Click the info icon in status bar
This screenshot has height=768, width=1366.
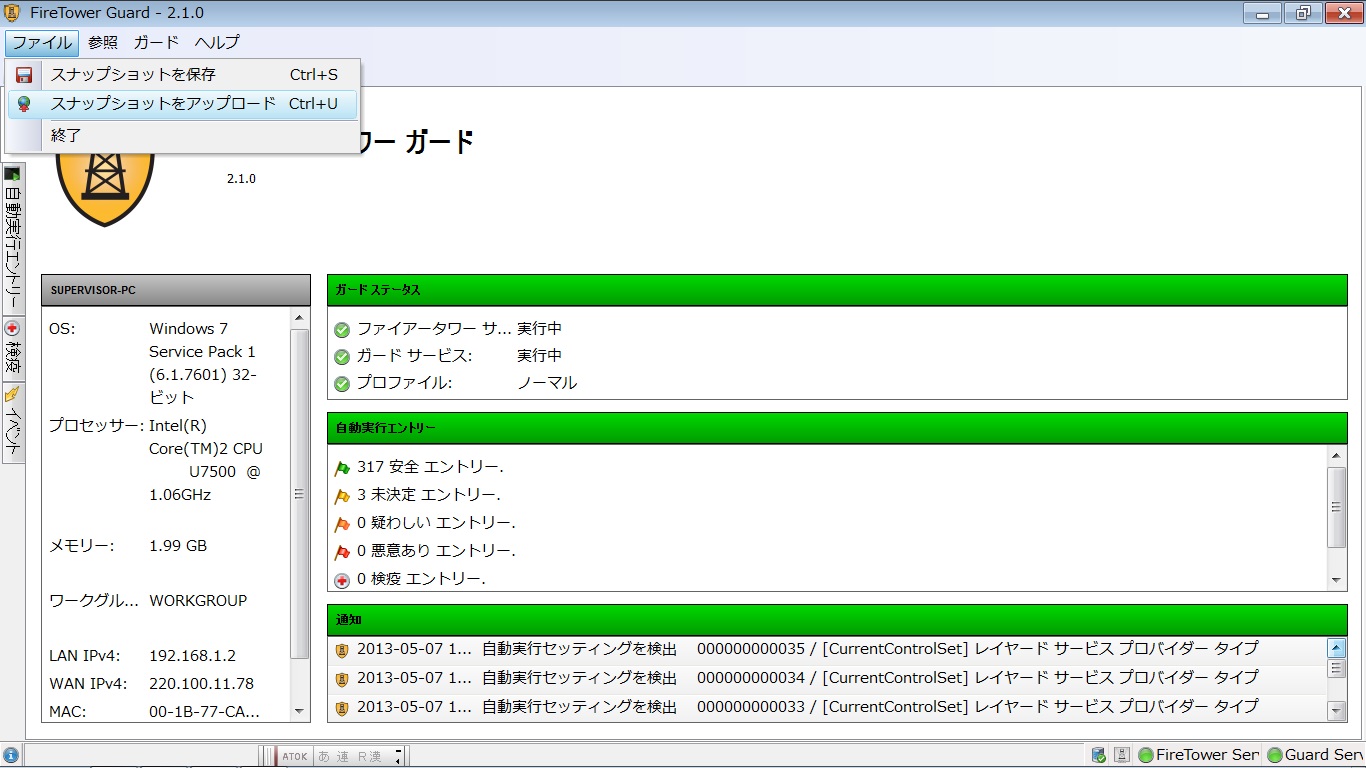tap(11, 756)
